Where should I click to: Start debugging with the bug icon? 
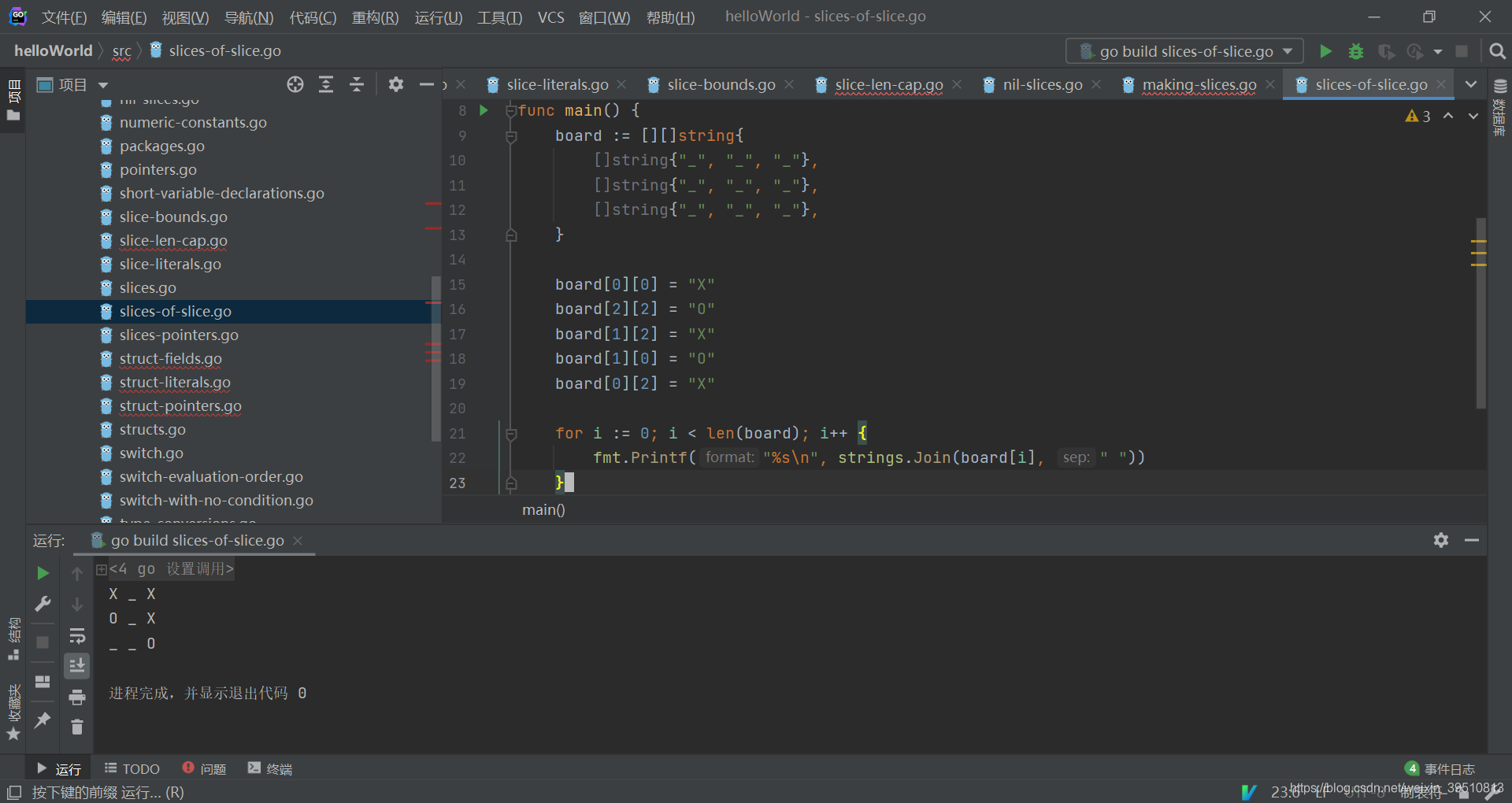point(1355,51)
